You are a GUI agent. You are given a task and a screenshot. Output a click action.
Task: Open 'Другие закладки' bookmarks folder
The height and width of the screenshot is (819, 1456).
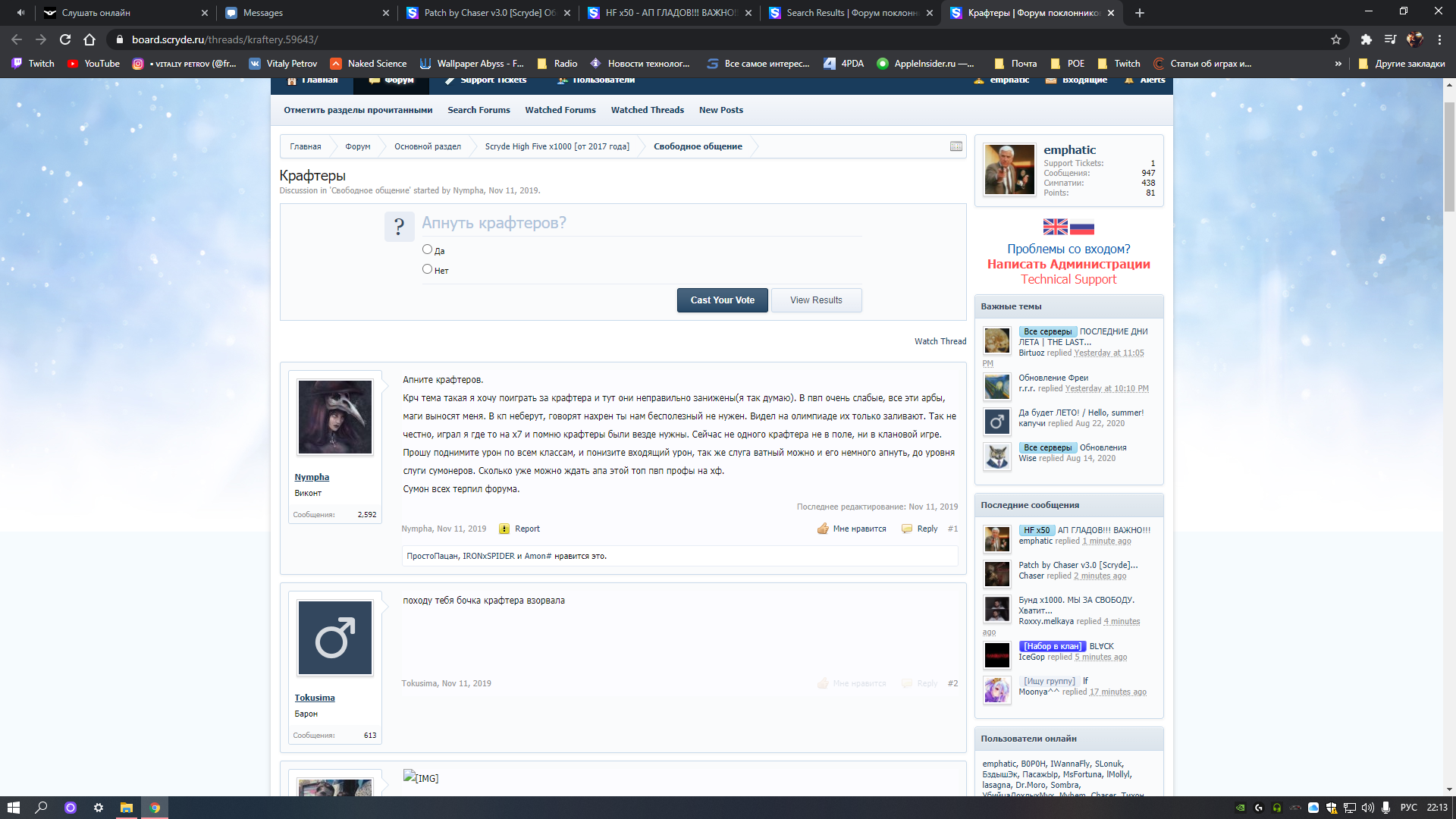[x=1401, y=64]
